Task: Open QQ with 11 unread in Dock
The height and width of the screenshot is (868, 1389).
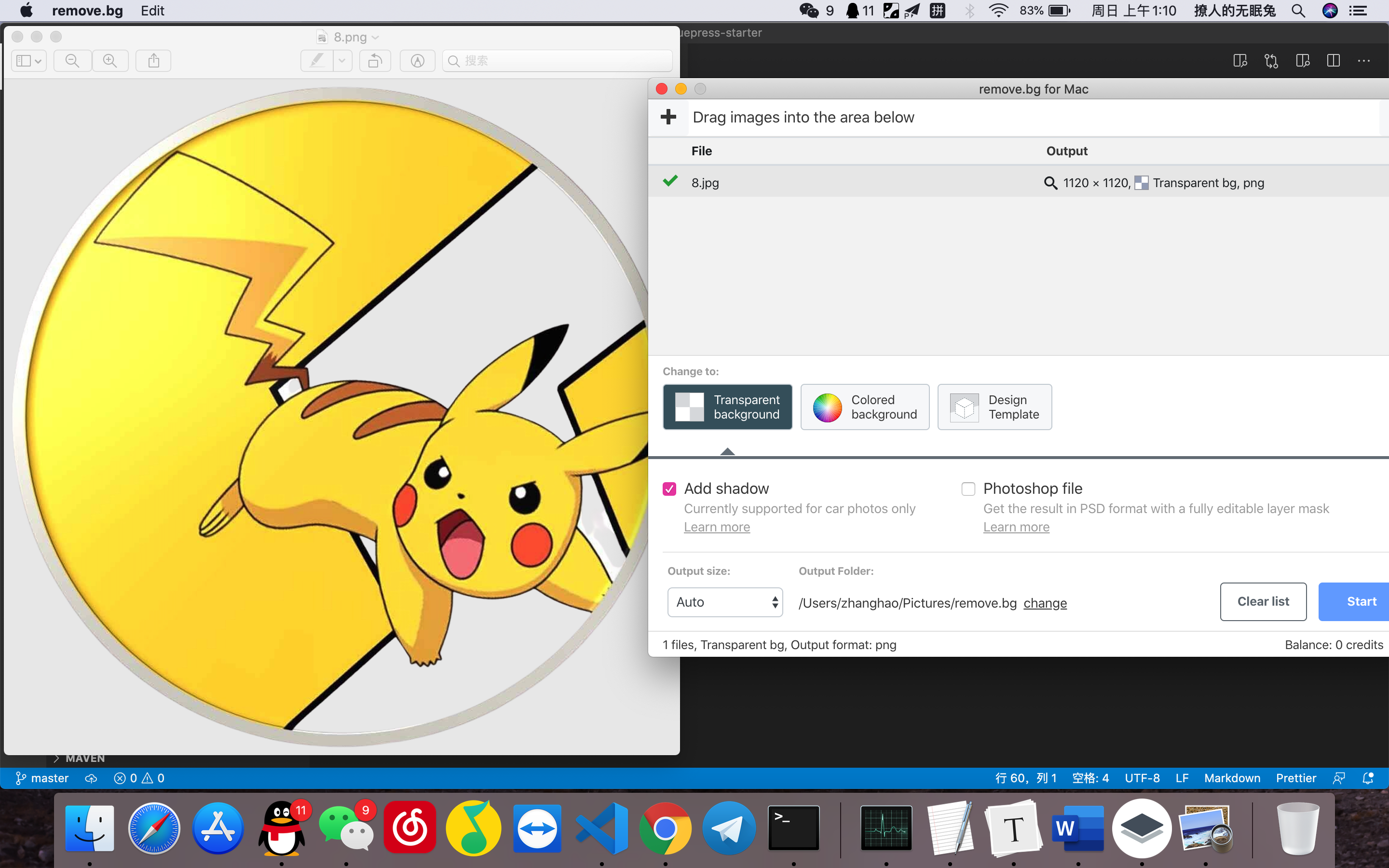Action: pyautogui.click(x=282, y=828)
